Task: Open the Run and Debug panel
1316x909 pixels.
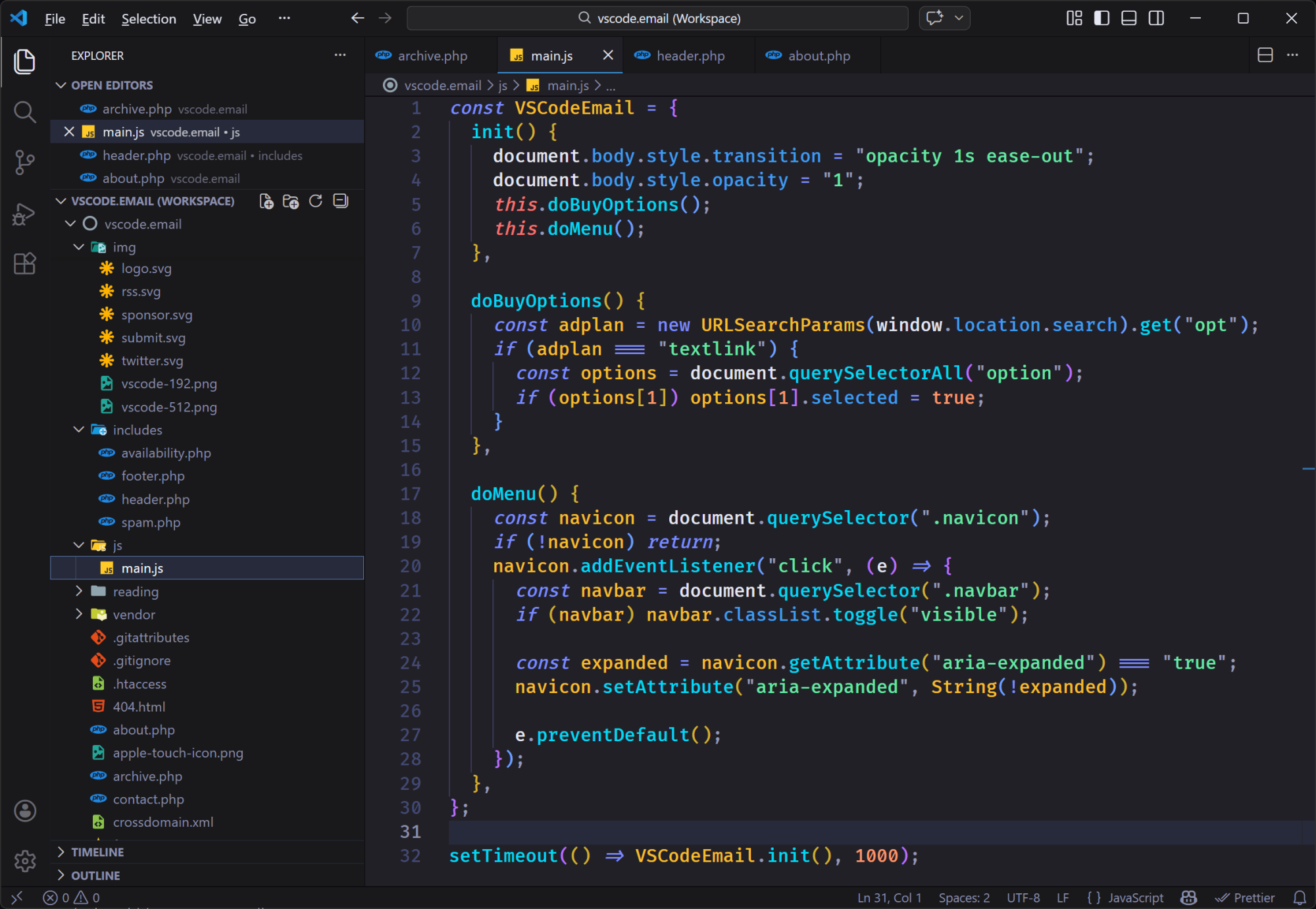Action: [24, 213]
